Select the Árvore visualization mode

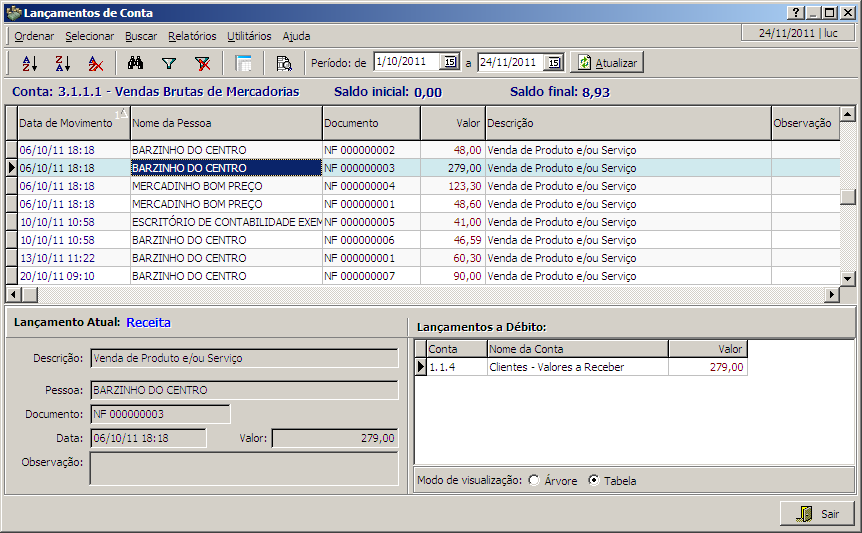tap(534, 481)
